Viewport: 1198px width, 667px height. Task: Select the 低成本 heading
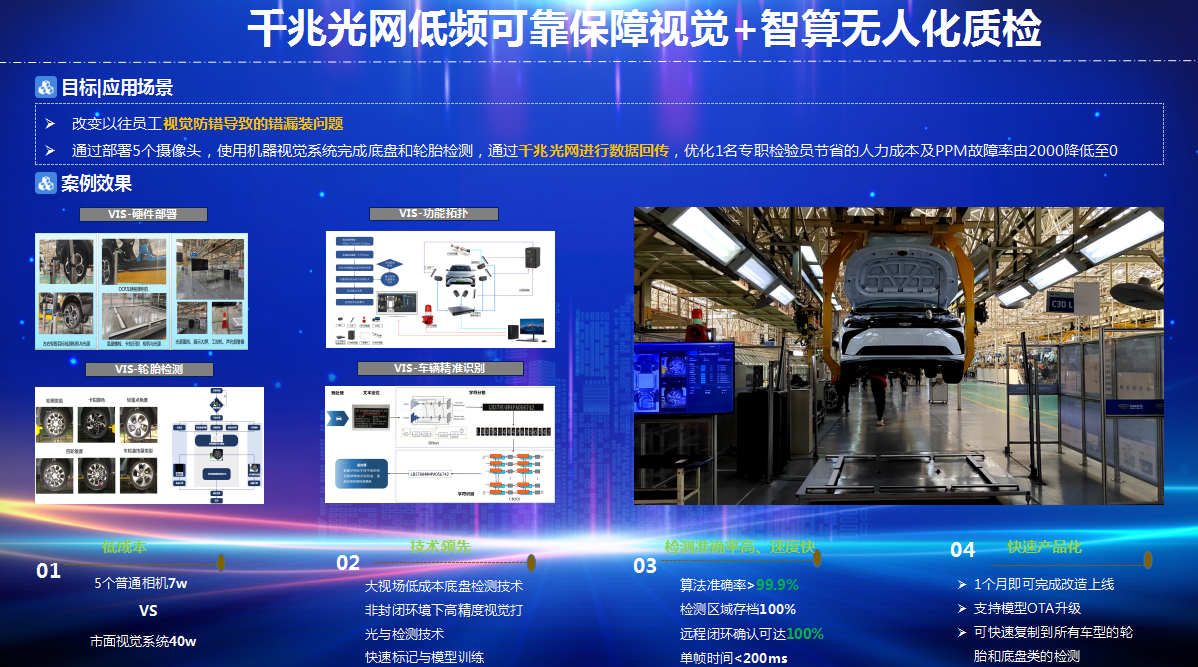[125, 547]
